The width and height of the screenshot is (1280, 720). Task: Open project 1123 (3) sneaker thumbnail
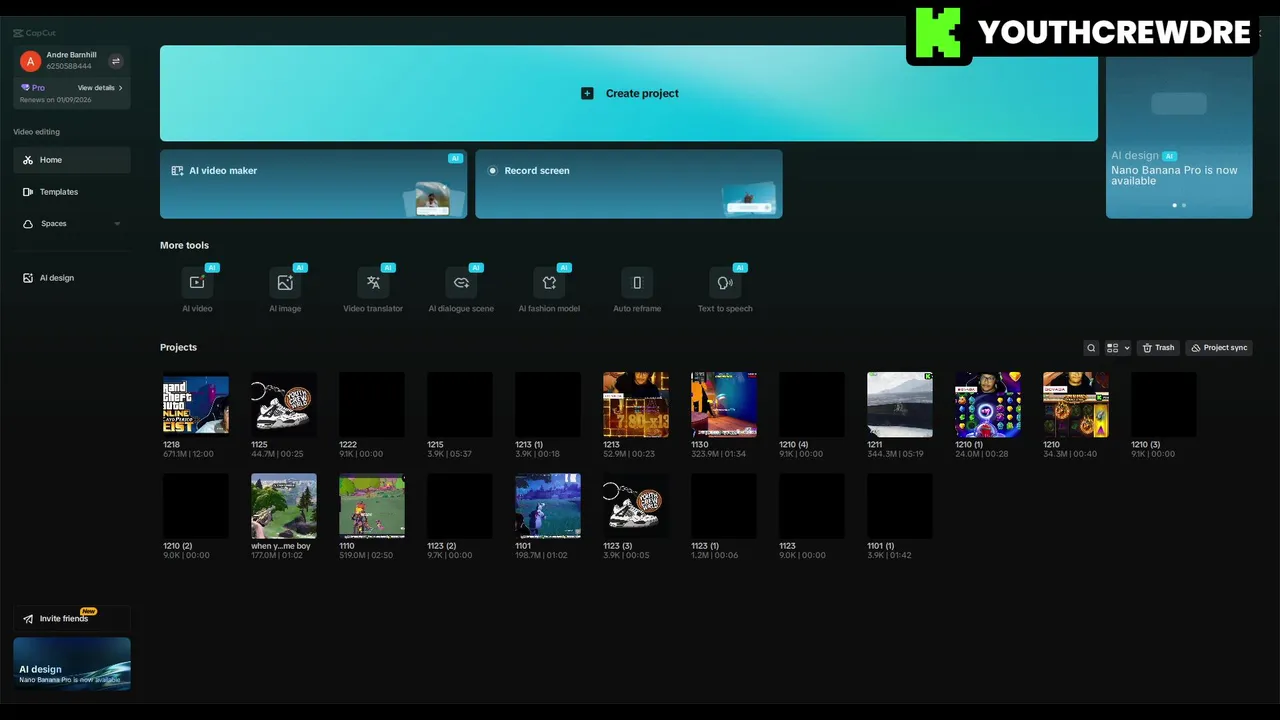coord(636,506)
